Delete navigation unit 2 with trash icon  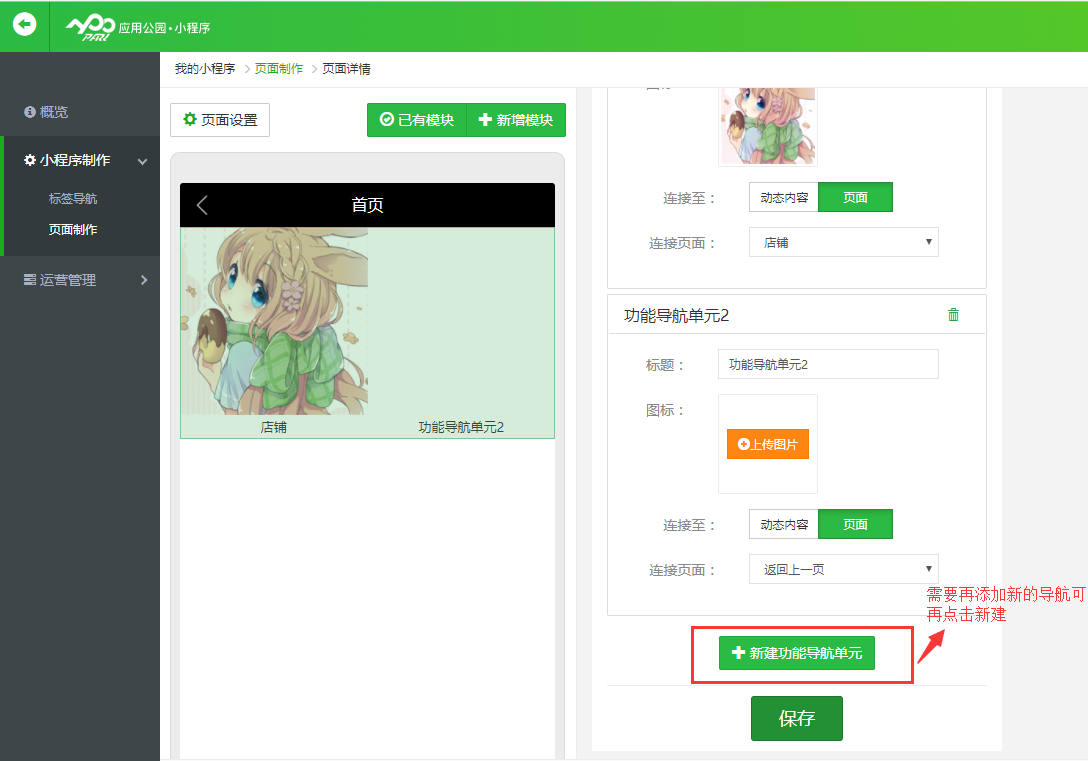tap(953, 315)
